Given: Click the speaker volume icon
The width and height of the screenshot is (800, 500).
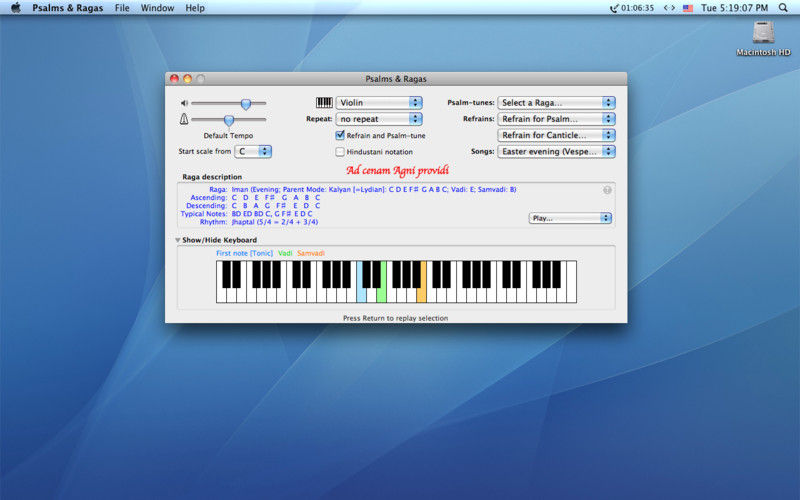Looking at the screenshot, I should [x=184, y=103].
